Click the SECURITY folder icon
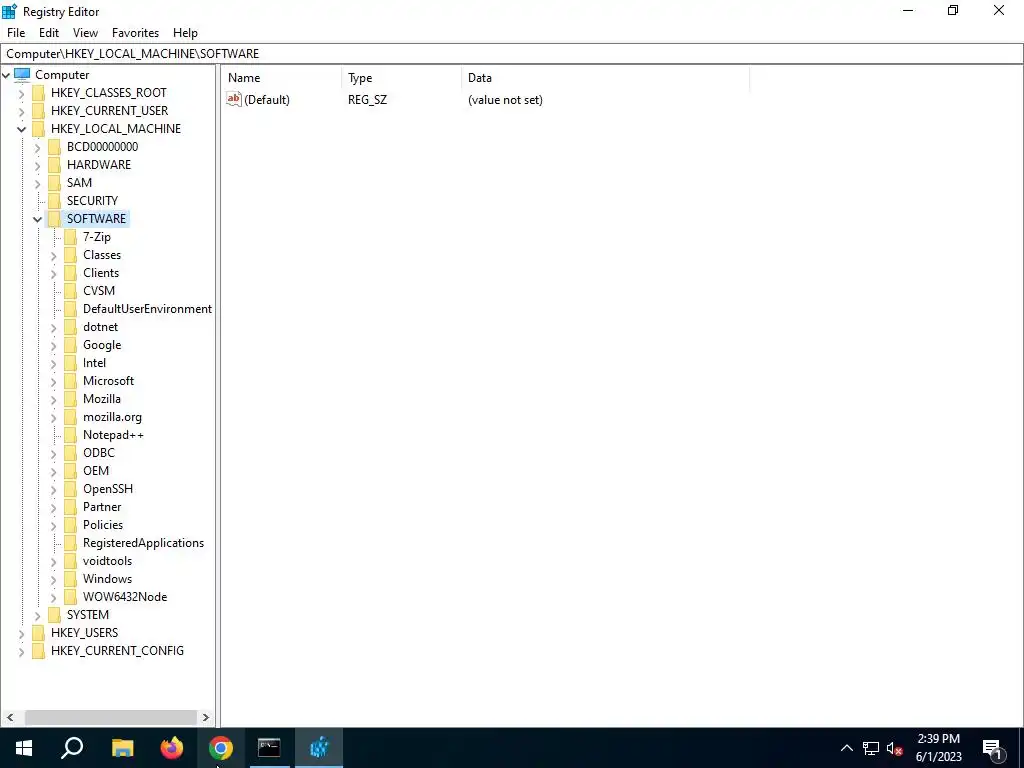The image size is (1024, 768). [55, 200]
